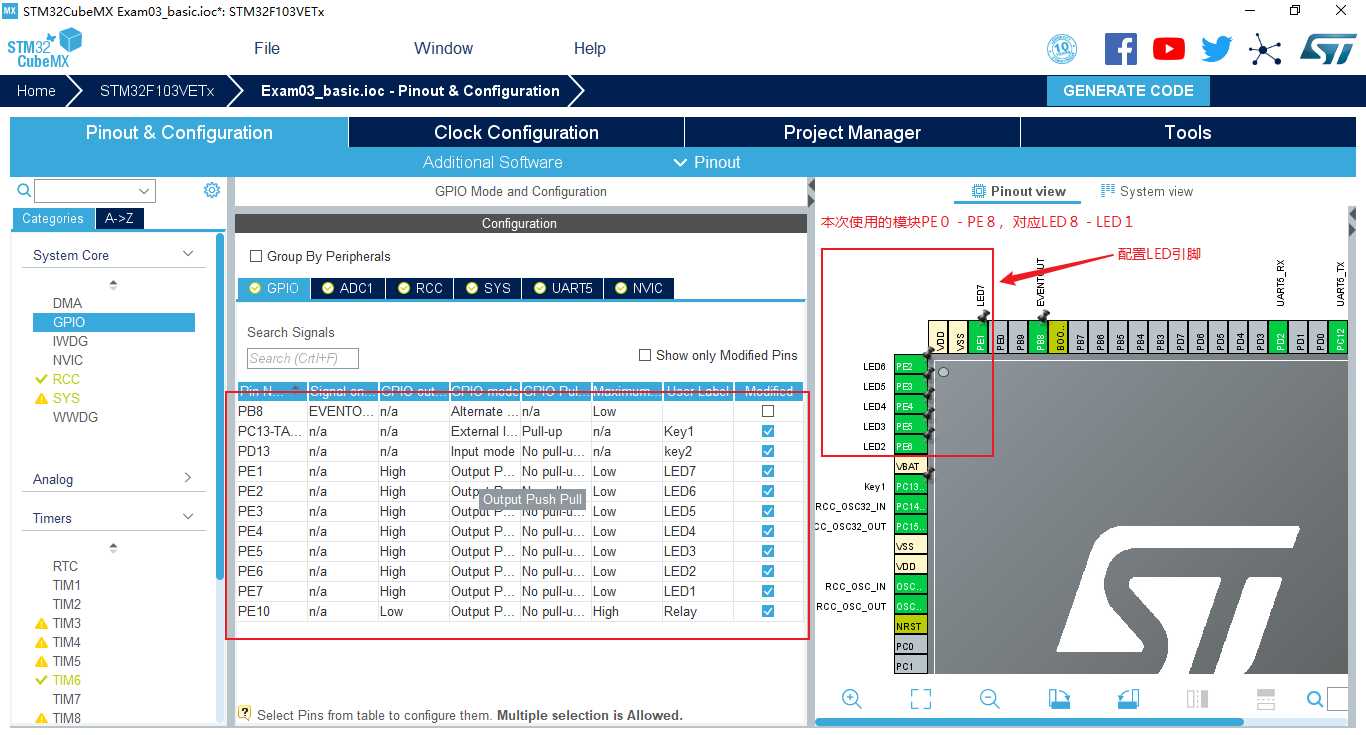Open the NVIC configuration tab

pos(638,288)
